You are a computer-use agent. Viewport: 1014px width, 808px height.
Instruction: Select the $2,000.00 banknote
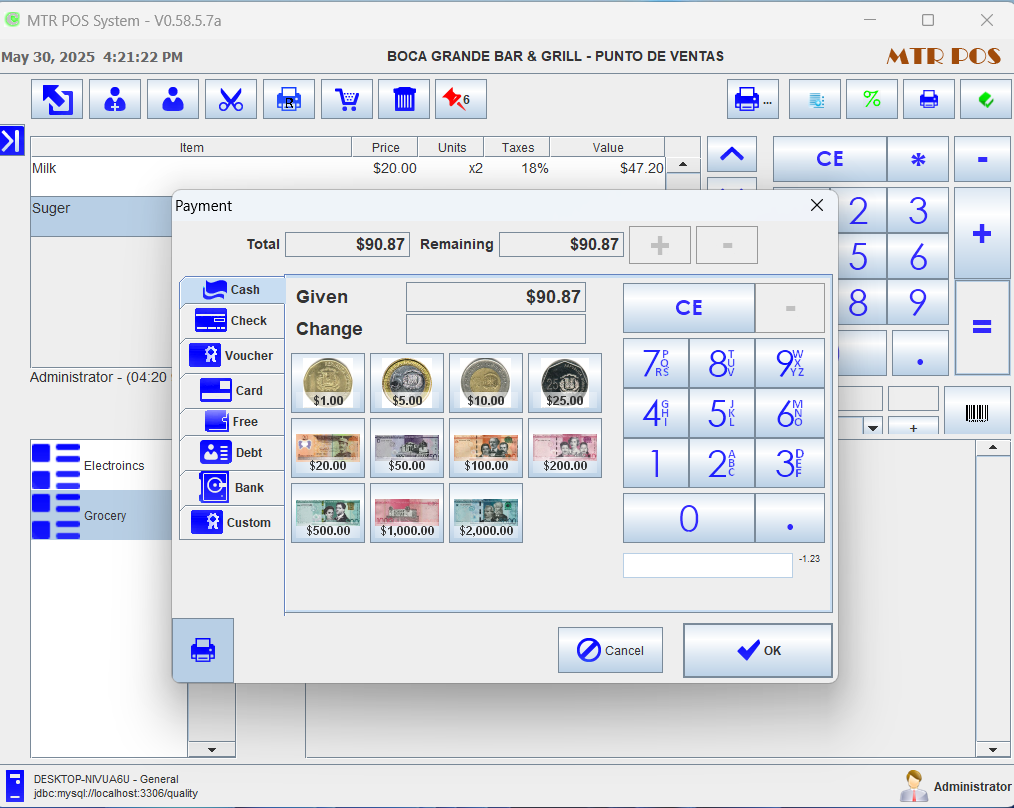[486, 513]
